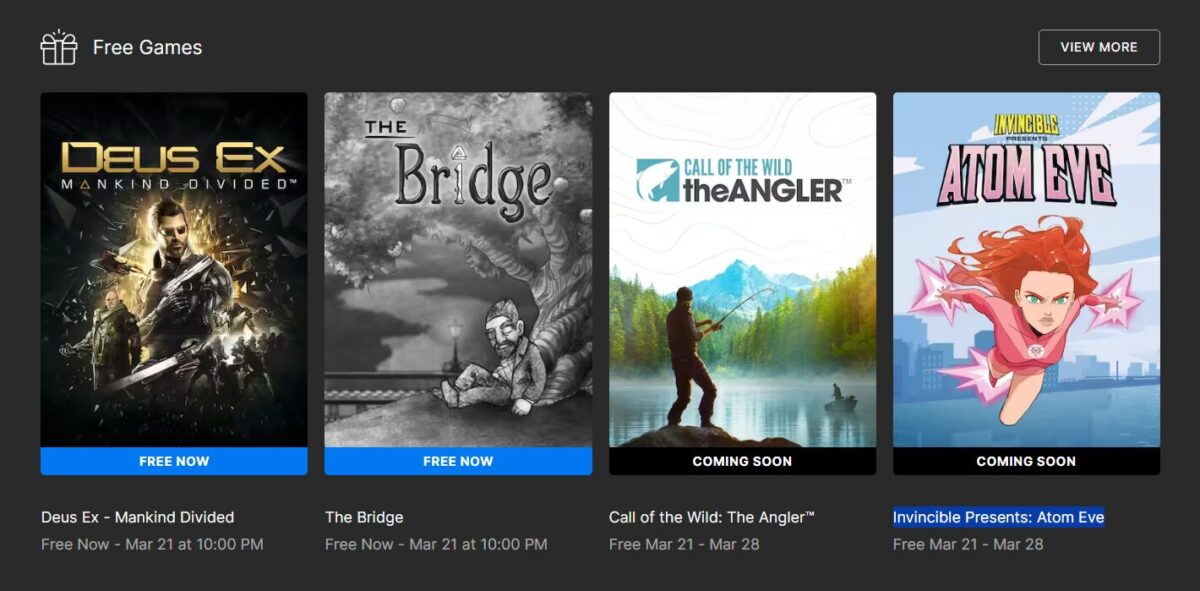
Task: Select The Bridge game cover image
Action: point(458,270)
